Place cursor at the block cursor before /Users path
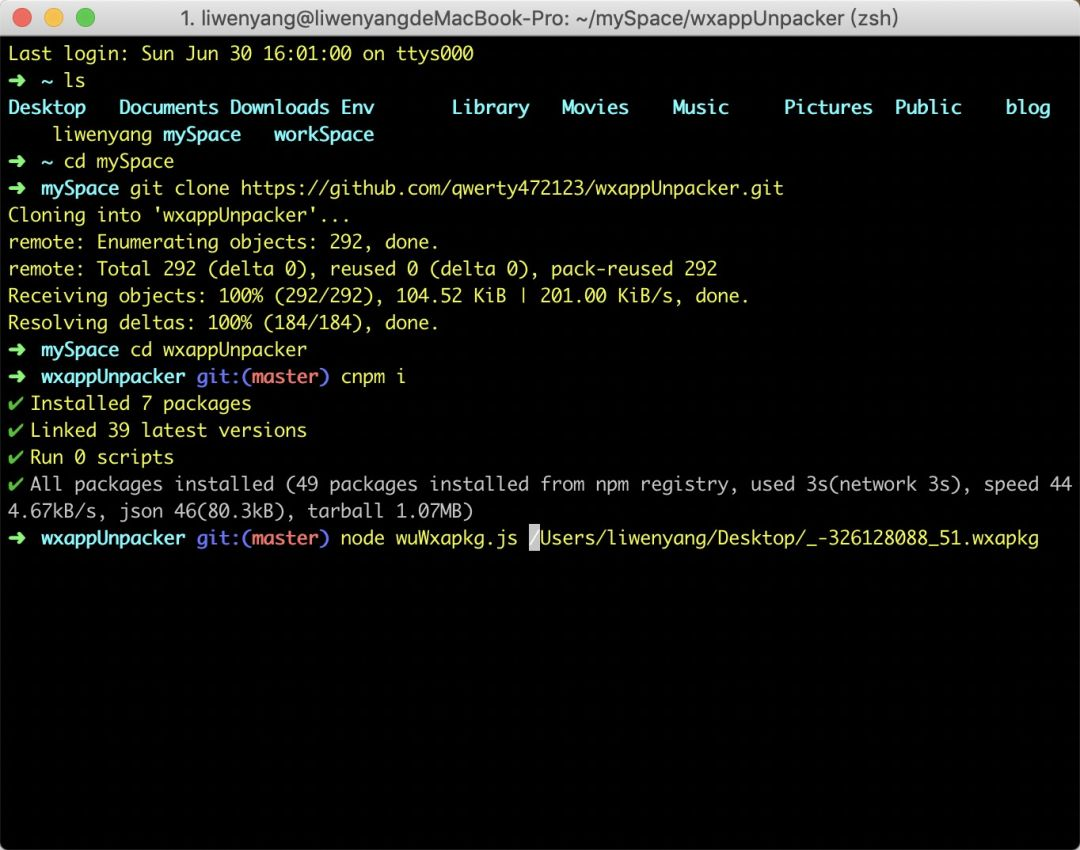 click(534, 539)
